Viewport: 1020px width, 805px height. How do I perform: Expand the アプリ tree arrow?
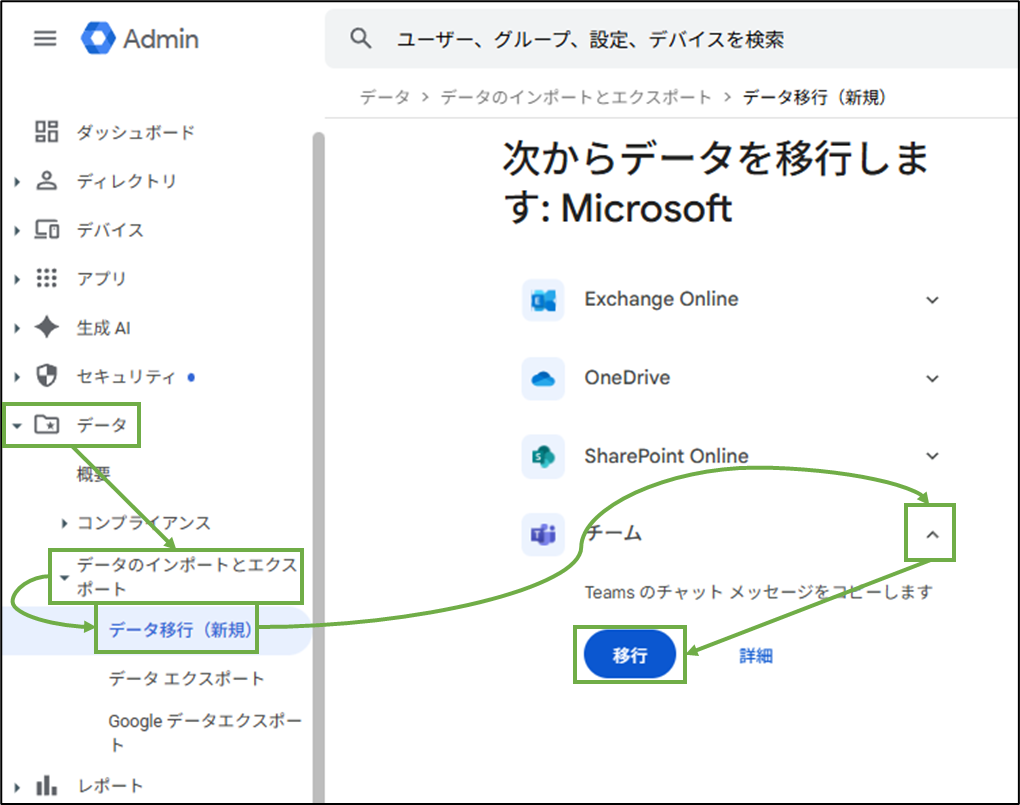pos(17,279)
